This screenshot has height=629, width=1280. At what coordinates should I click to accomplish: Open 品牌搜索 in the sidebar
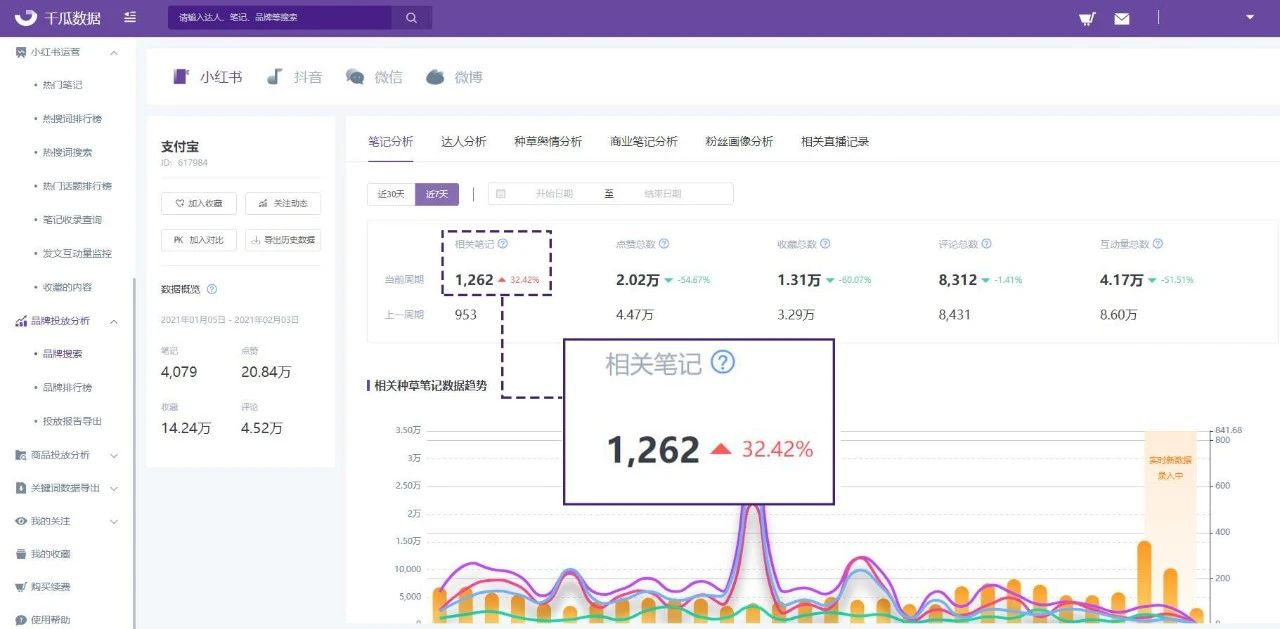[x=62, y=354]
